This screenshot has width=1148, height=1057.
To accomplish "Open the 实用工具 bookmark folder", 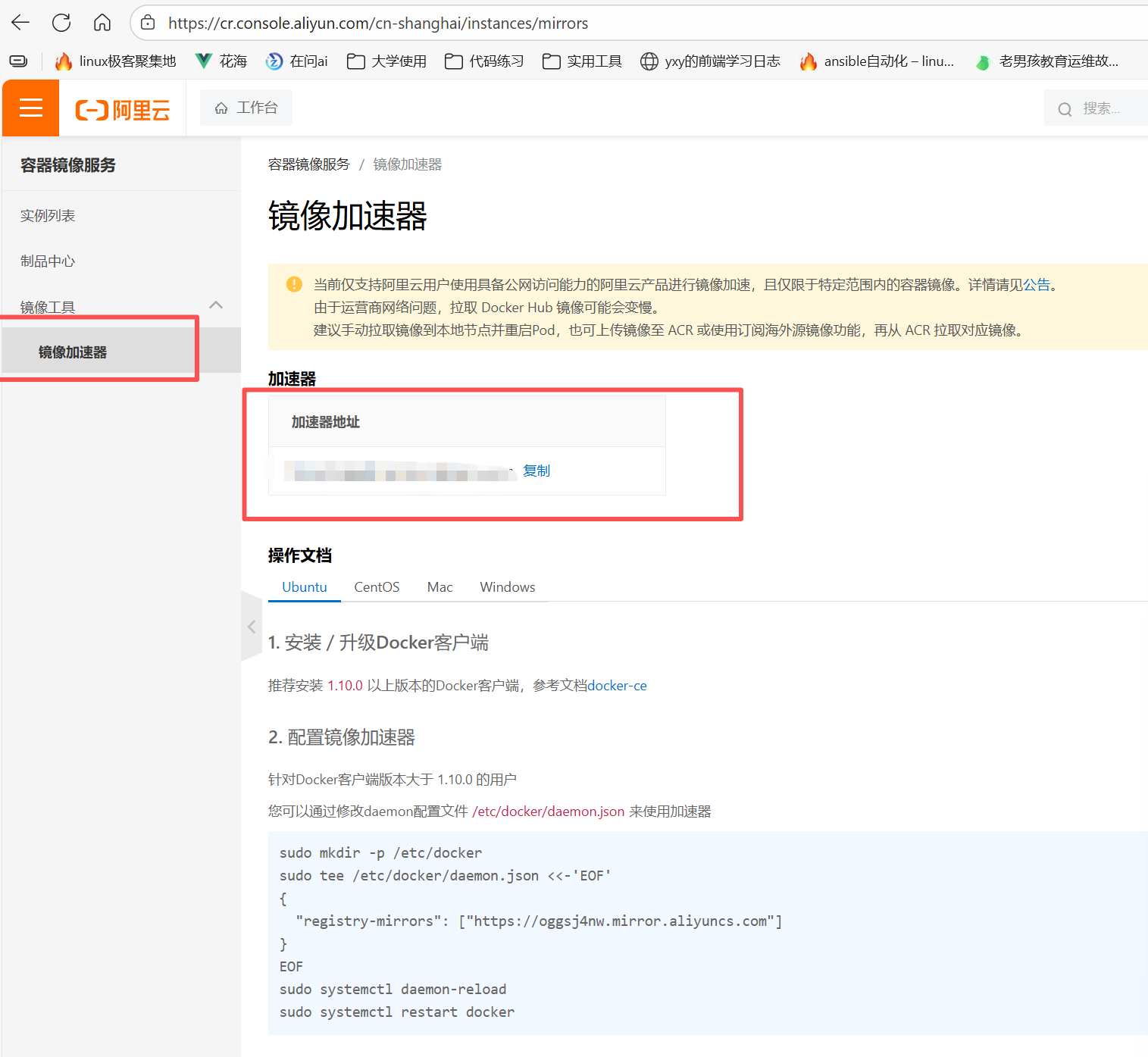I will 582,61.
